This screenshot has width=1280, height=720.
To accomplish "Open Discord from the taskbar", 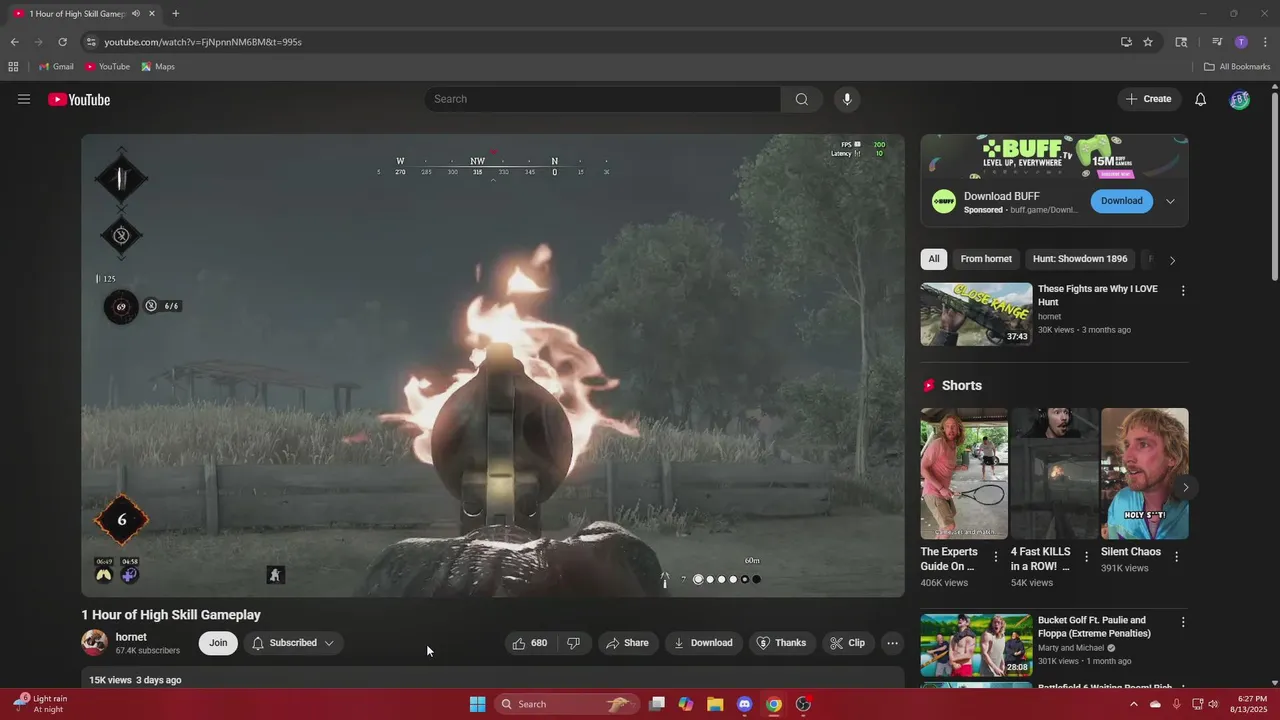I will click(744, 704).
